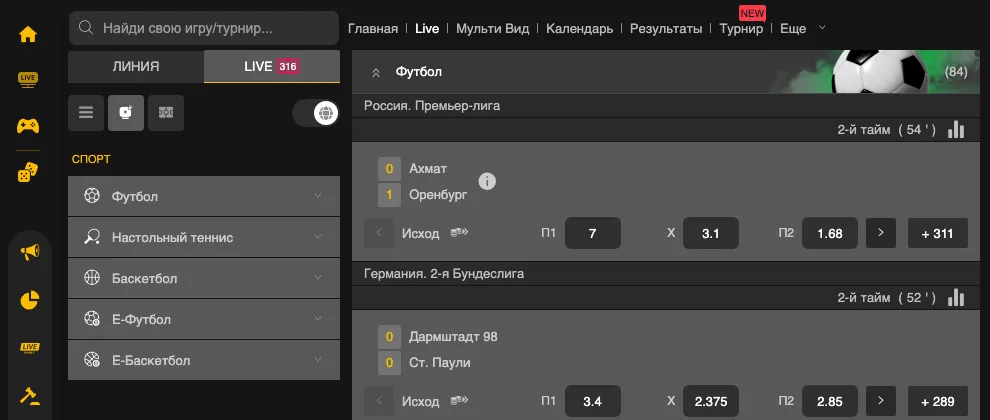Click the search magnifier icon
990x420 pixels.
point(86,28)
